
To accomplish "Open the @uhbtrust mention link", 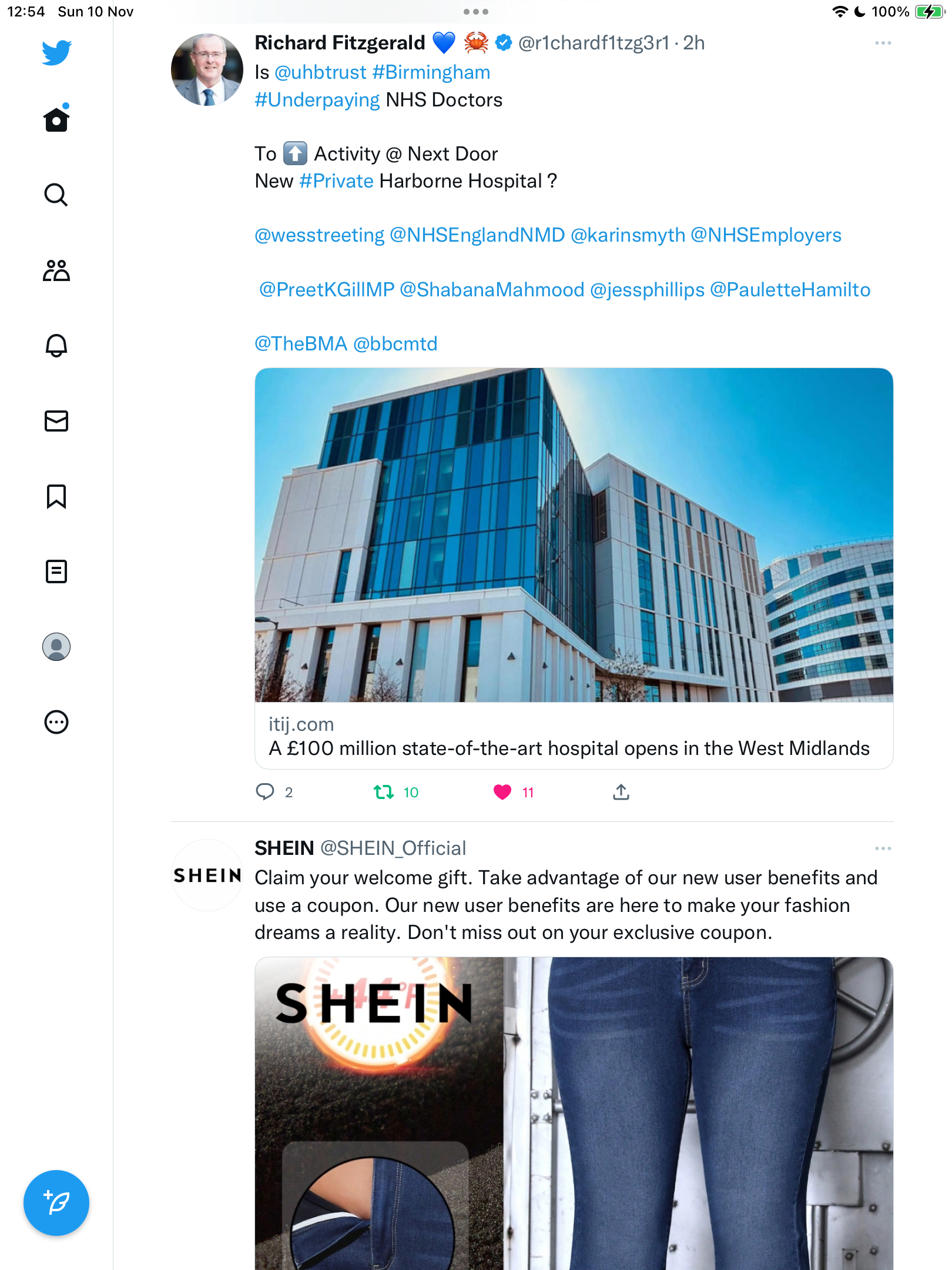I will (320, 72).
